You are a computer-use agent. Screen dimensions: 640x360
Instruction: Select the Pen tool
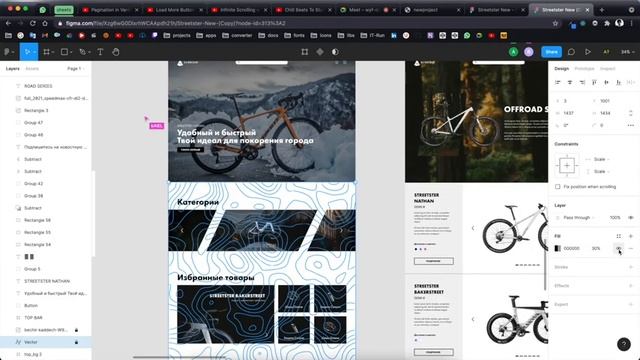(x=82, y=52)
